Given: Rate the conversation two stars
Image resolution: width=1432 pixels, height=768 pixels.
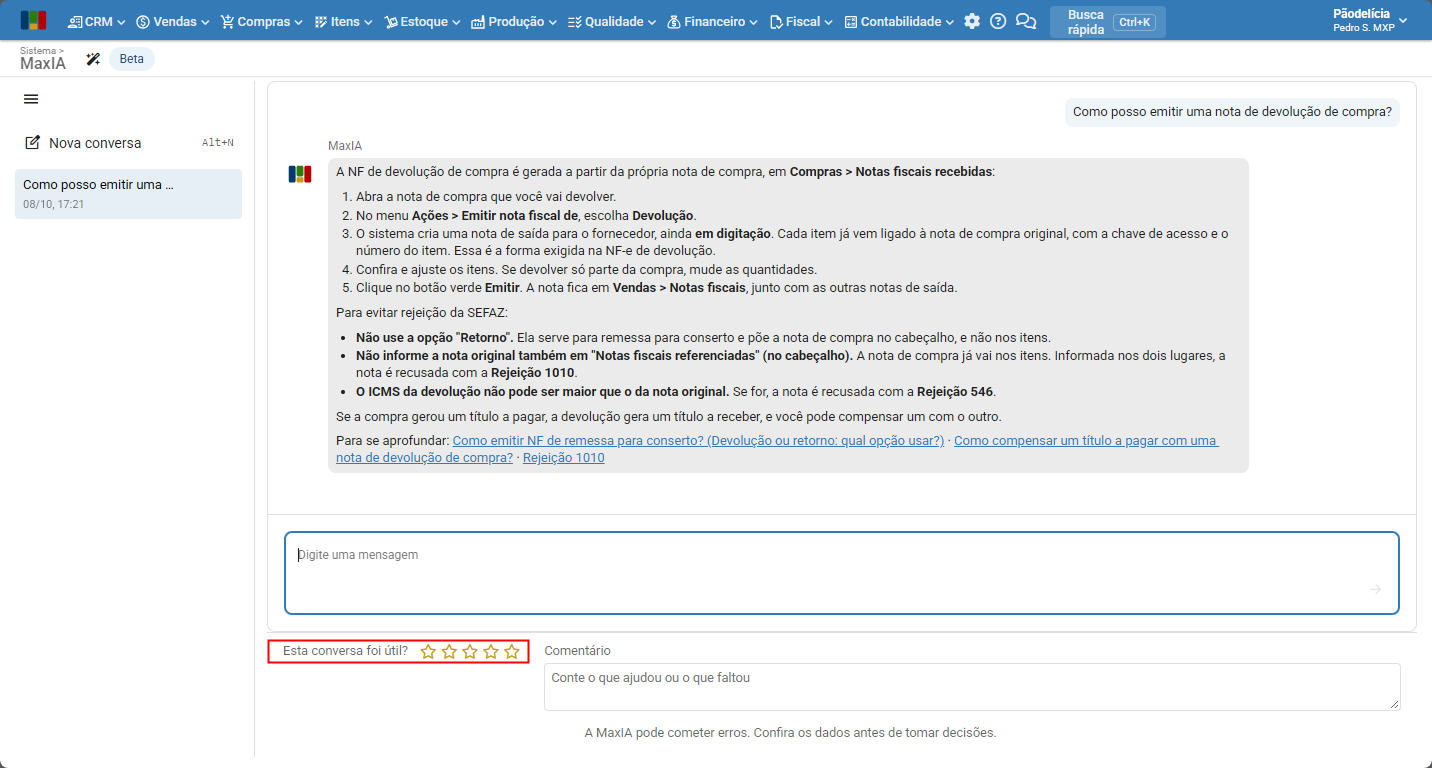Looking at the screenshot, I should point(449,652).
